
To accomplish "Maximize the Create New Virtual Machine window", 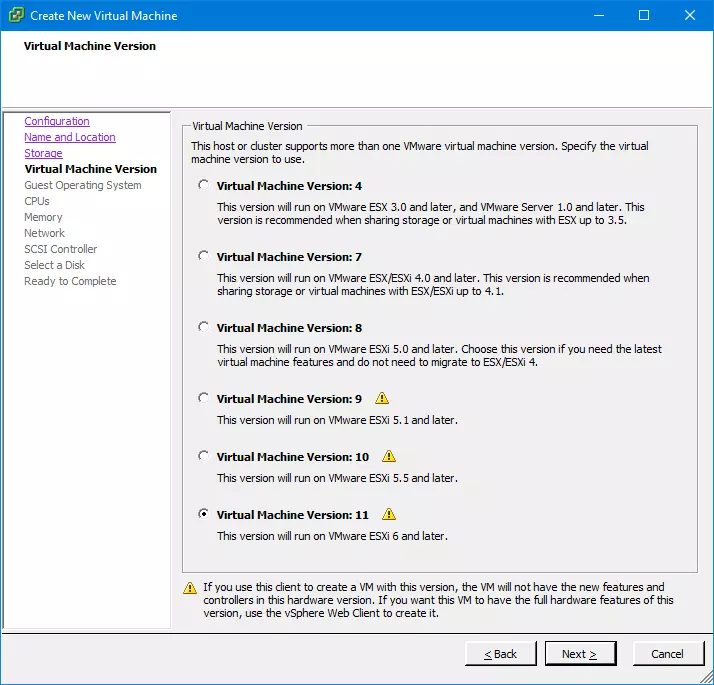I will coord(644,15).
